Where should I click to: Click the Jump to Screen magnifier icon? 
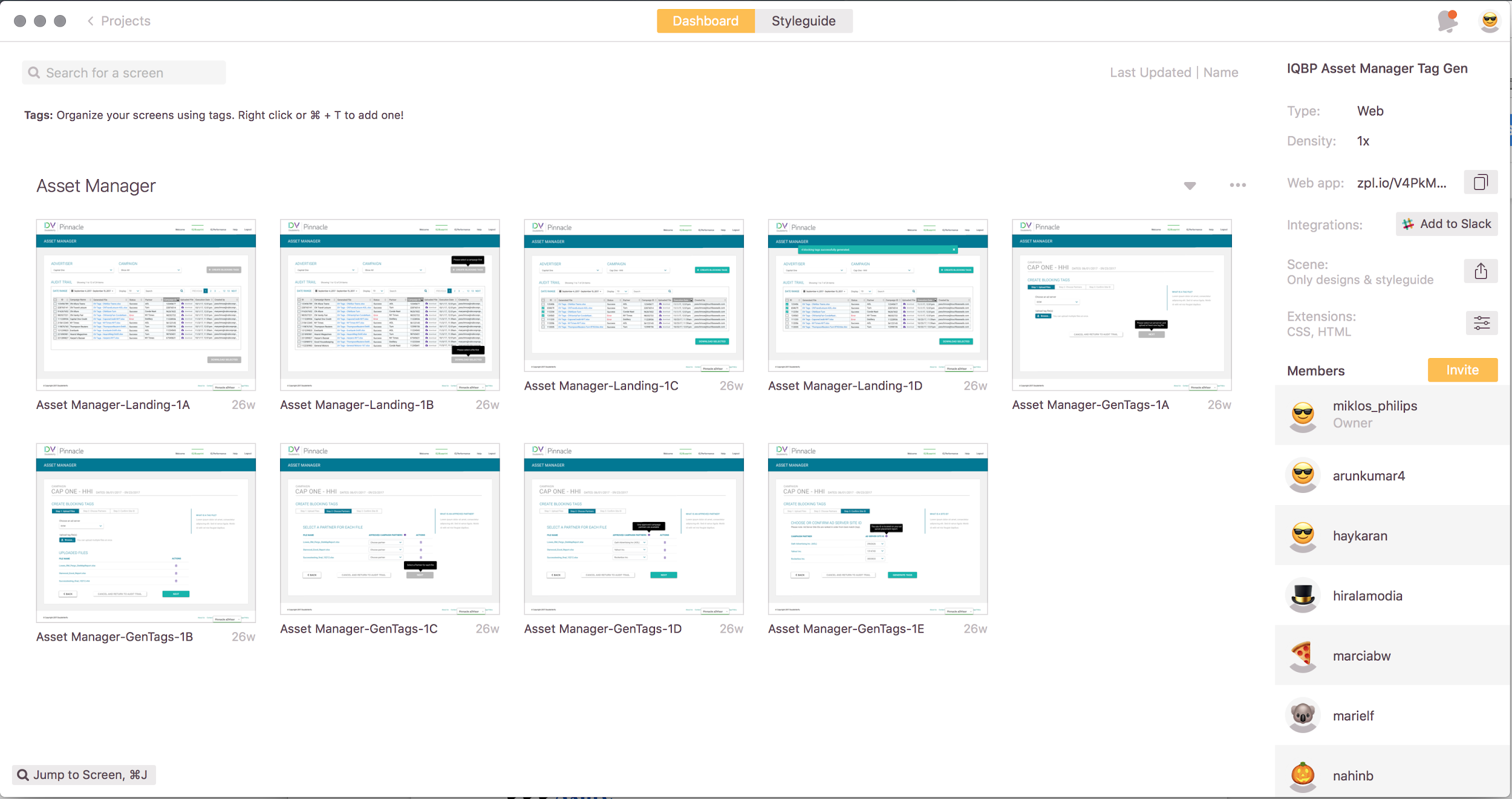tap(23, 775)
